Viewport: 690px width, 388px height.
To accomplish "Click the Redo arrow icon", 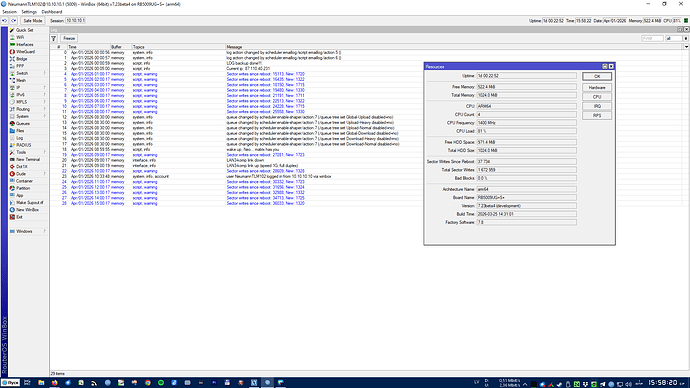I will (x=14, y=21).
